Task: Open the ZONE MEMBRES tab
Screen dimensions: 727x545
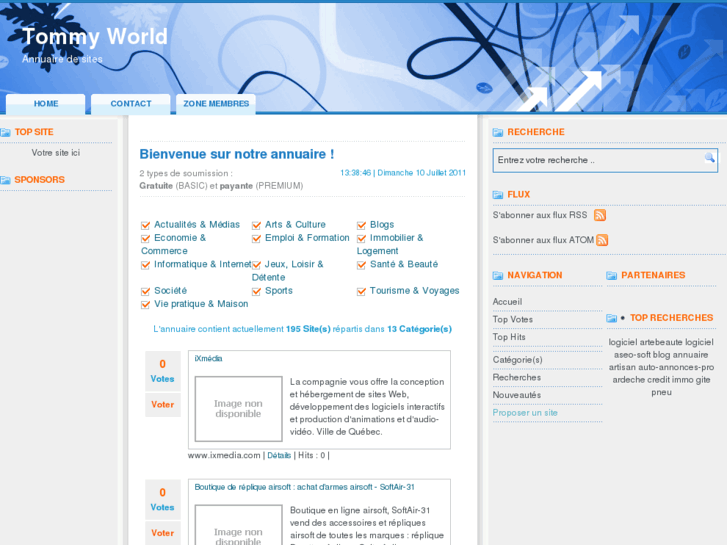Action: coord(216,104)
